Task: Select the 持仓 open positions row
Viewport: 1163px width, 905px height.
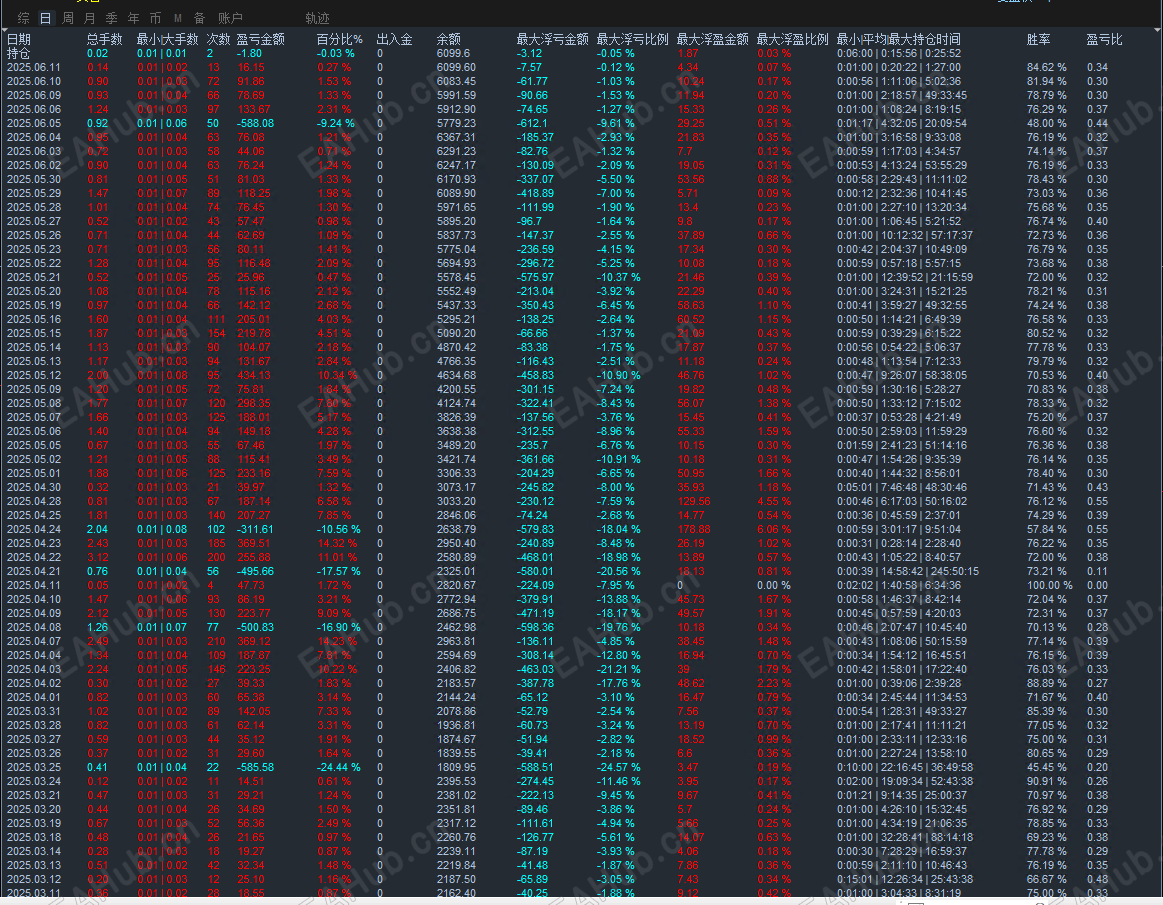Action: click(x=582, y=53)
